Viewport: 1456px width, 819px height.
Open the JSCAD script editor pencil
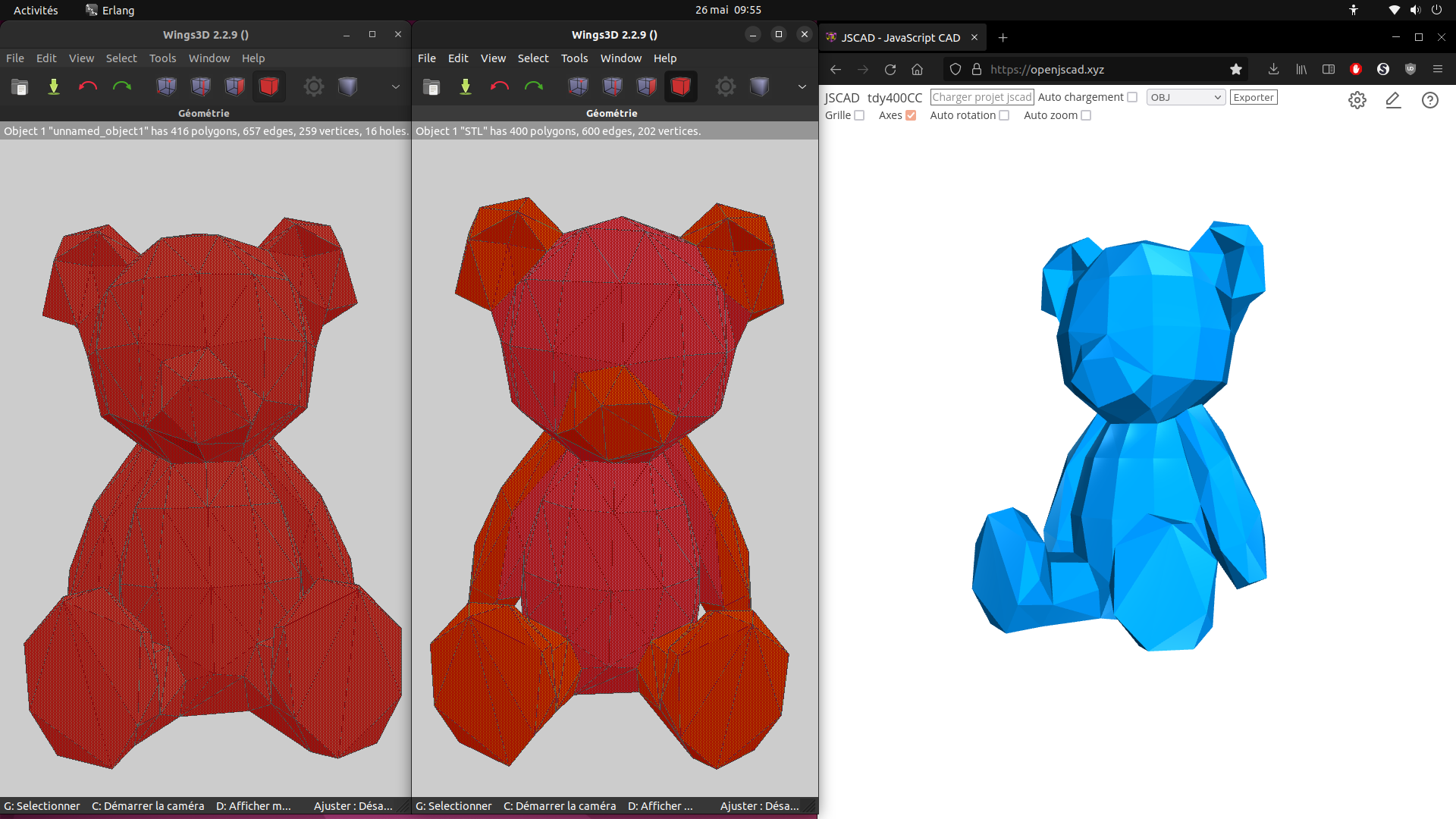(x=1393, y=100)
